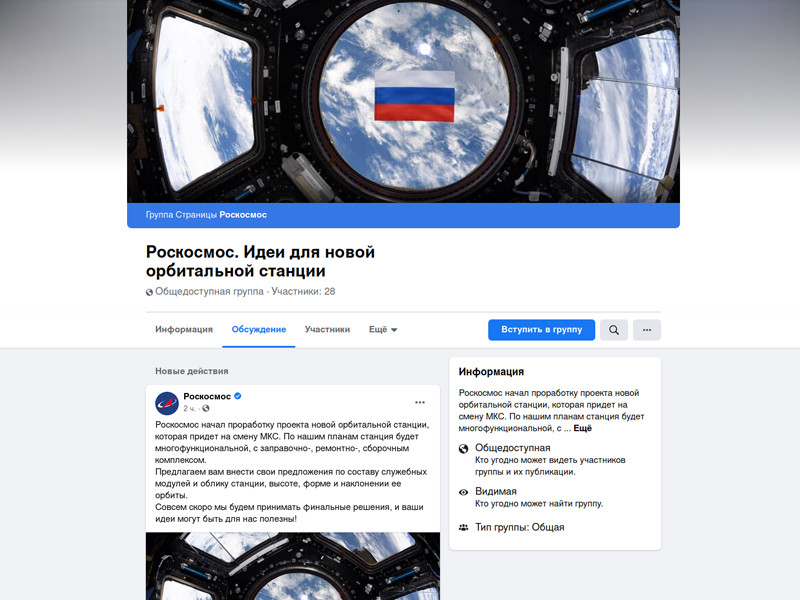This screenshot has width=800, height=600.
Task: Open the group cover photo with flag
Action: (403, 101)
